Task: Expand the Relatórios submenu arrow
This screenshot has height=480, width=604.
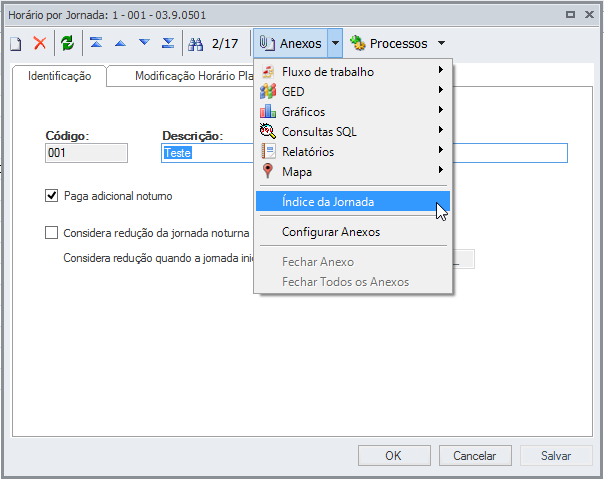Action: tap(441, 150)
